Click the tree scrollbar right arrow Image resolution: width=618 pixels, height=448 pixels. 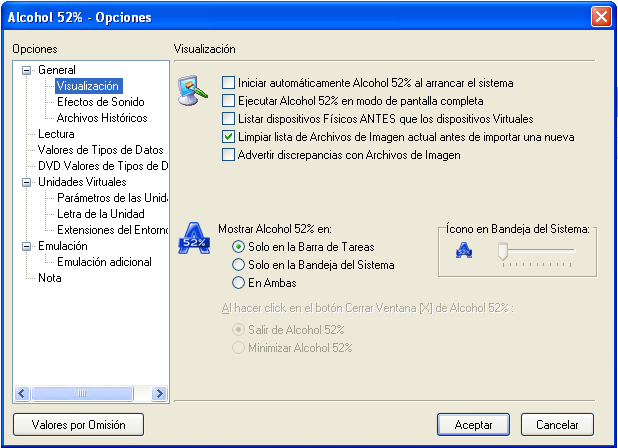tap(159, 393)
